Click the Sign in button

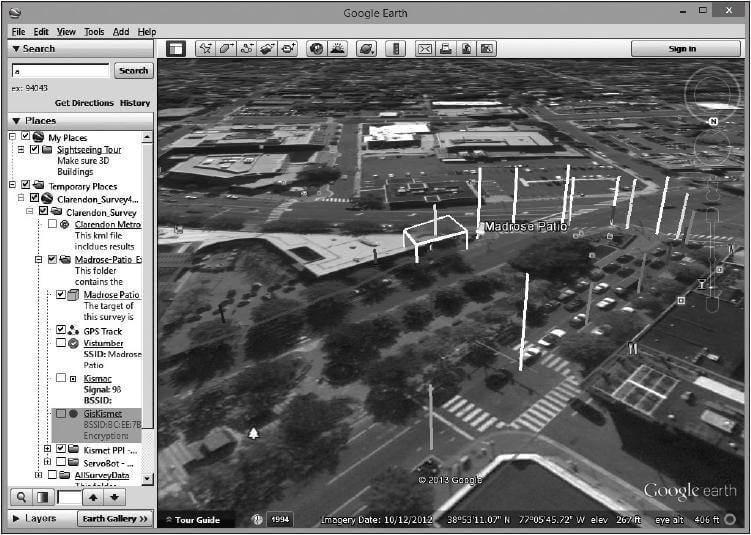682,48
